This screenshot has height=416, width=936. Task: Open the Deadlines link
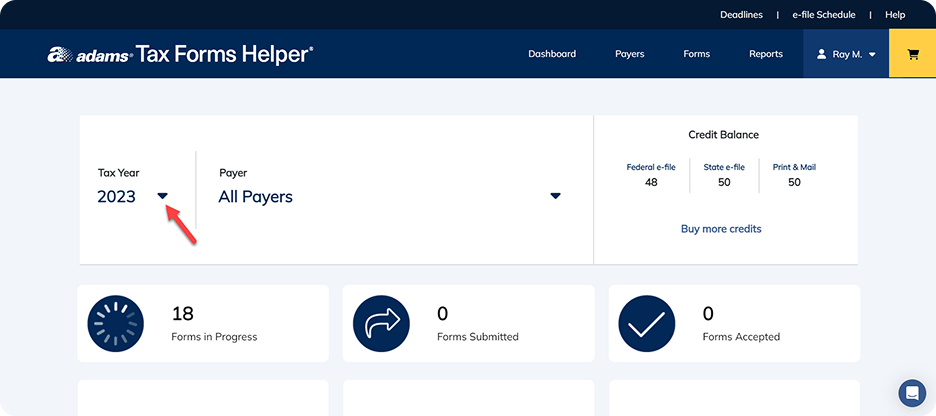point(741,15)
